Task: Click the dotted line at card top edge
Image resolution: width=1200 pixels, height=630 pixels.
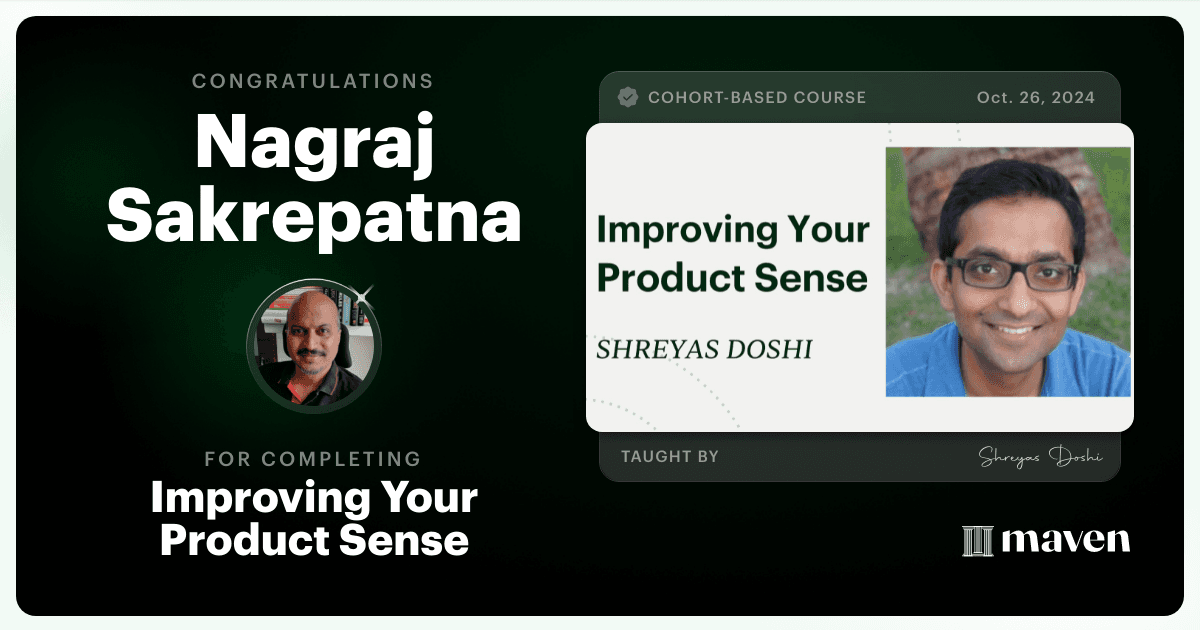Action: 957,131
